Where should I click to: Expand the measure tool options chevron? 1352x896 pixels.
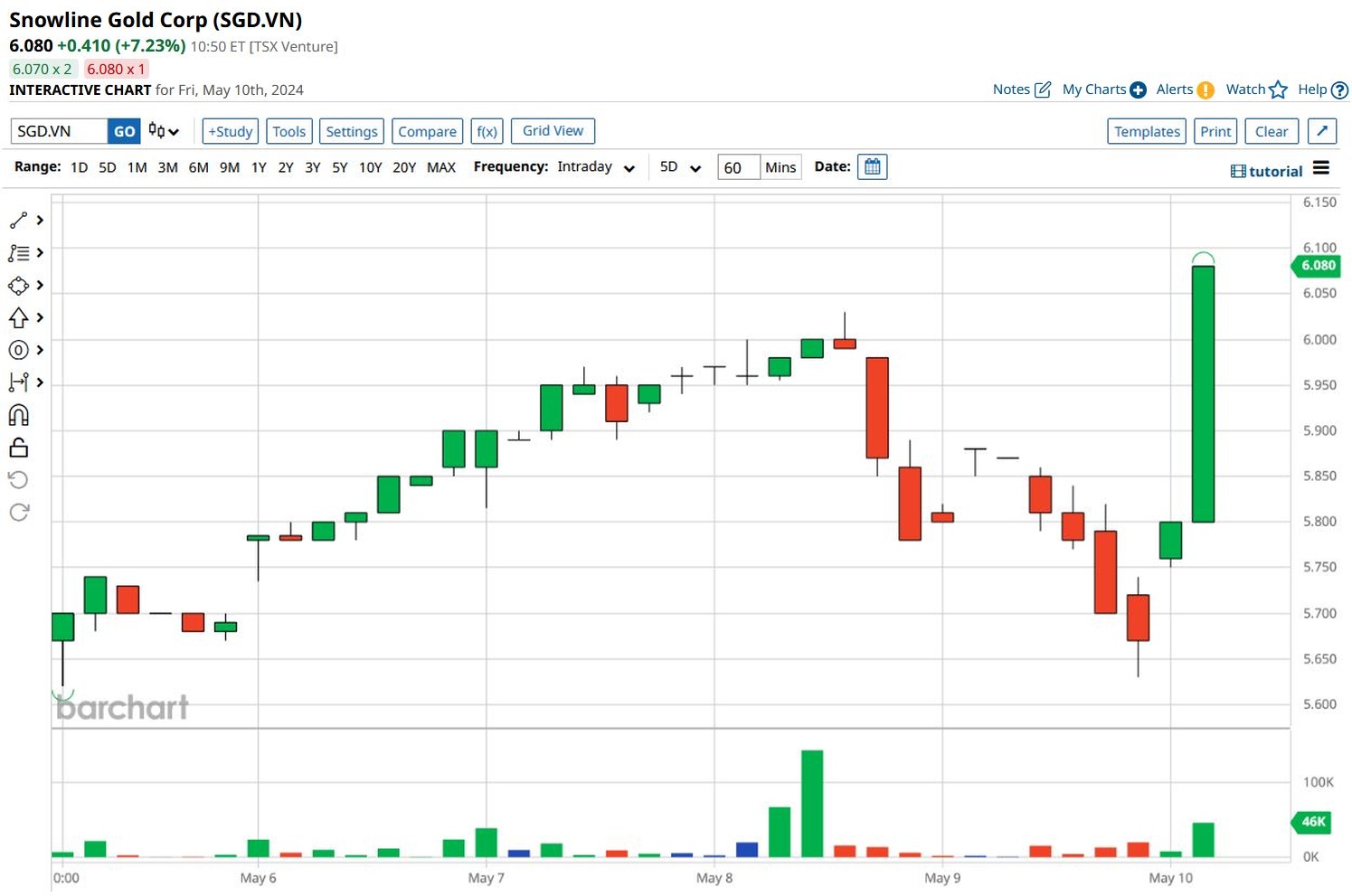click(x=40, y=383)
